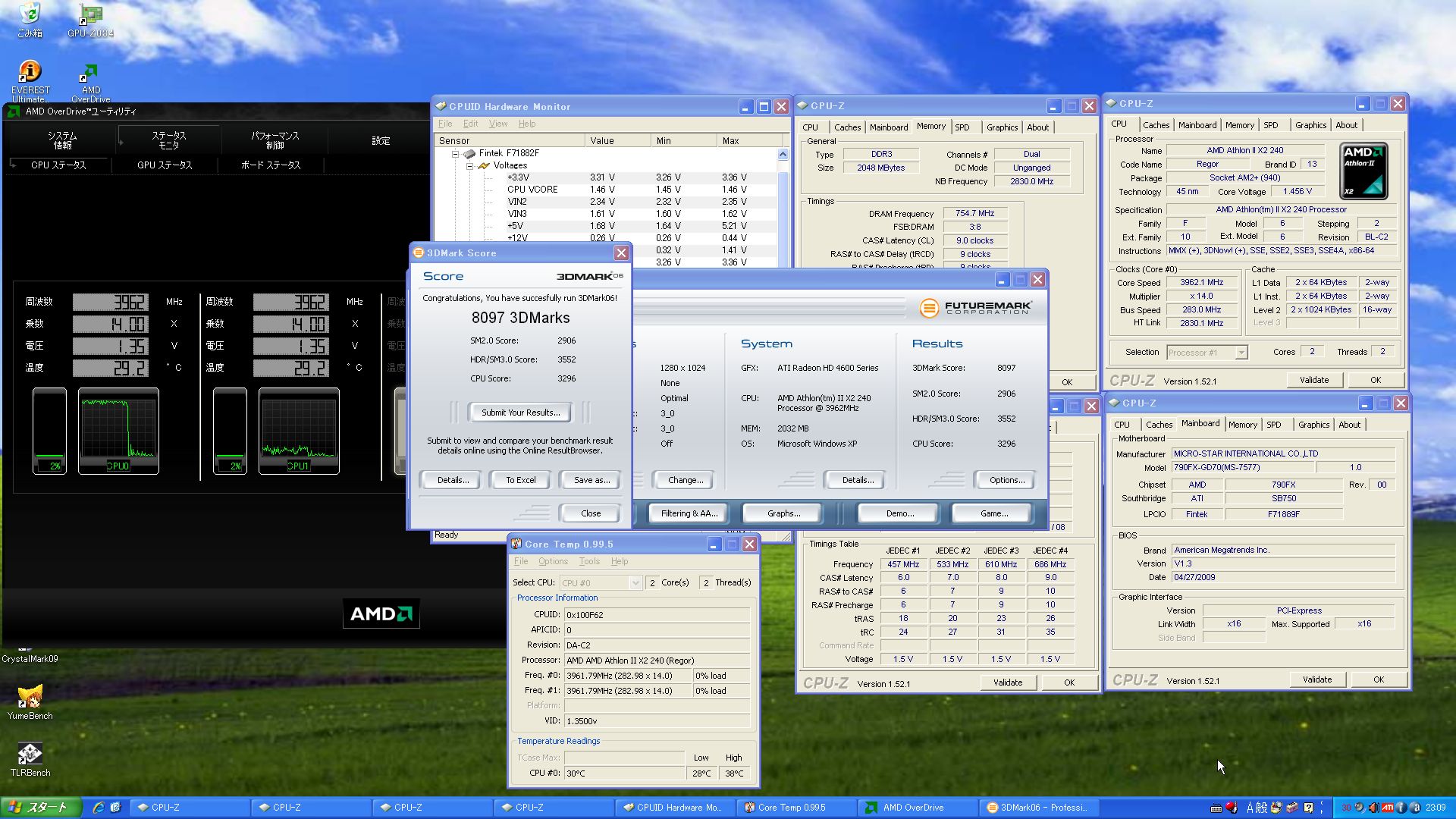Switch to the SPD tab in CPU-Z
Image resolution: width=1456 pixels, height=819 pixels.
pos(962,127)
